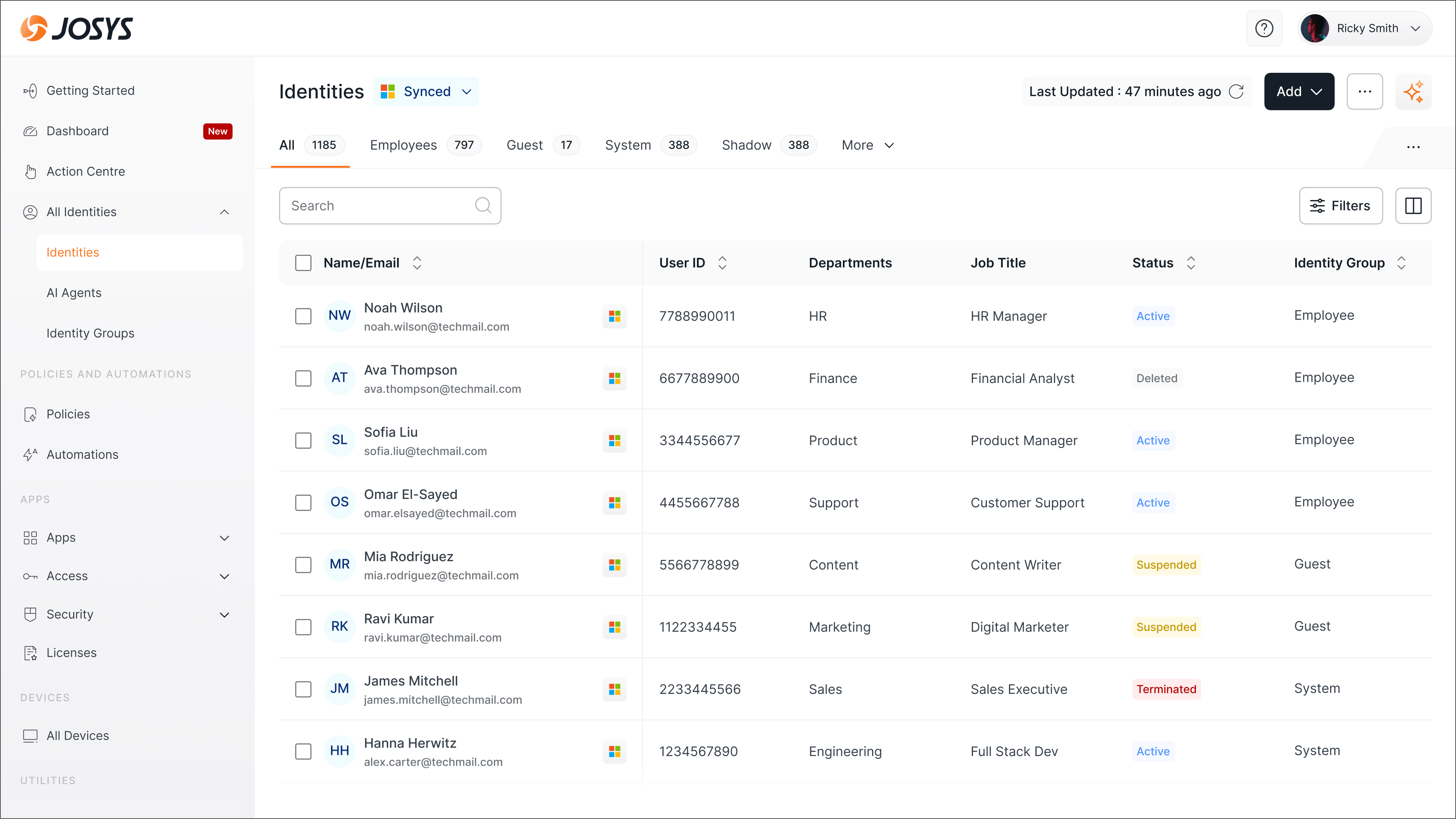Viewport: 1456px width, 819px height.
Task: Open the three-dot menu beside Add
Action: 1365,91
